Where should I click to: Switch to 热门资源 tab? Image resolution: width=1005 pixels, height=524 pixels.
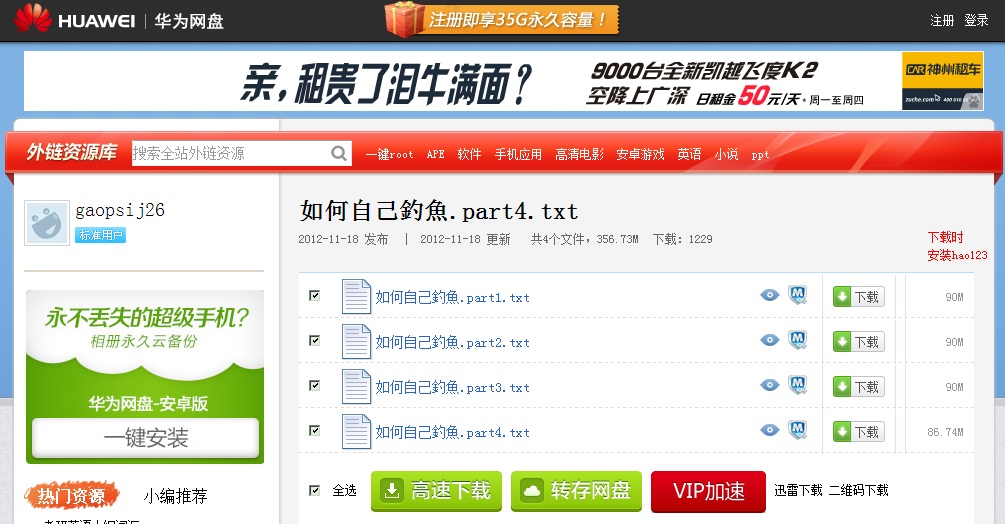click(x=71, y=496)
